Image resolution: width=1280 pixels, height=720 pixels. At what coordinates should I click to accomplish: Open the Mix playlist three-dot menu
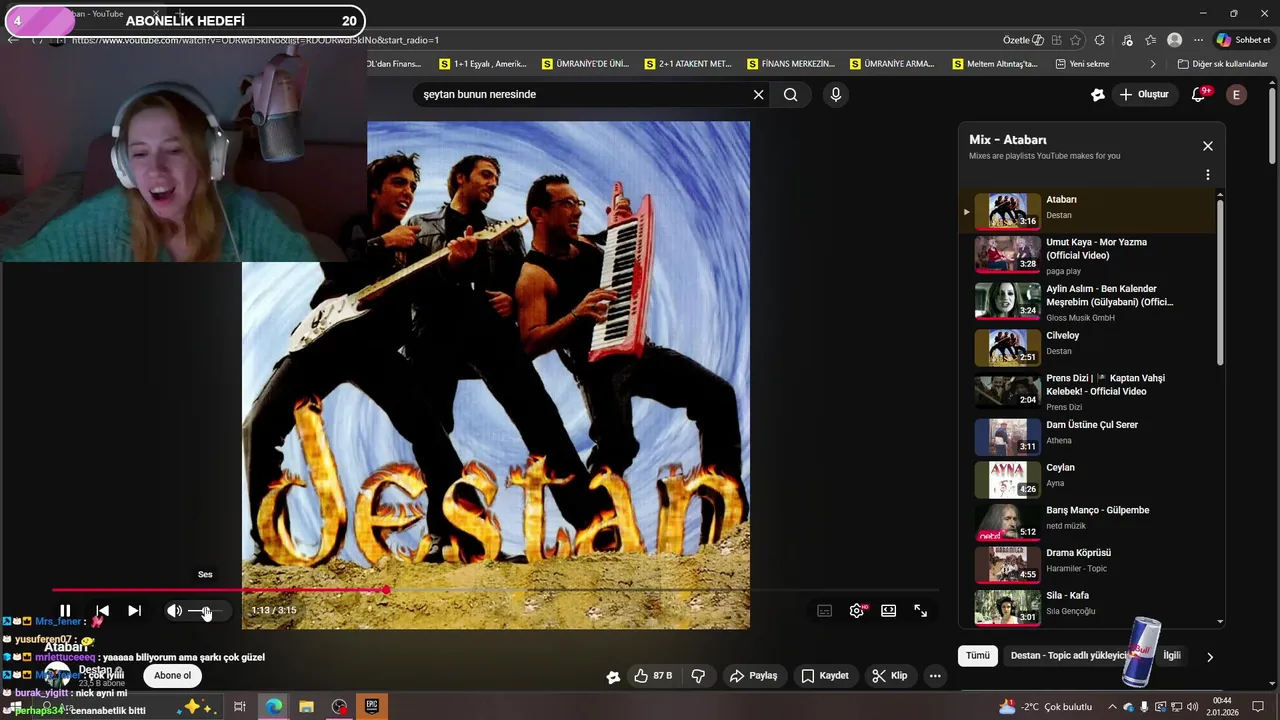(x=1208, y=175)
